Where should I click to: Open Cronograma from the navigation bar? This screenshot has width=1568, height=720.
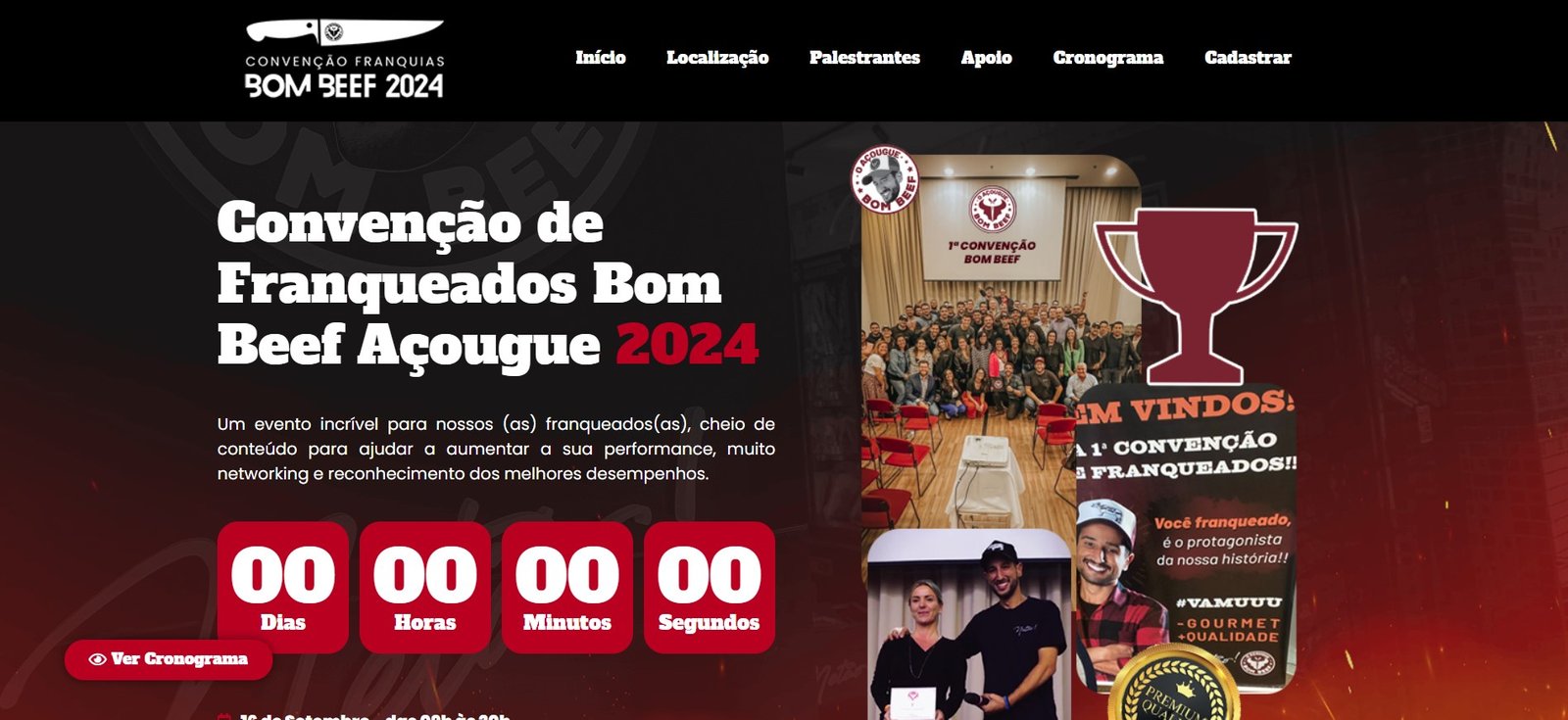coord(1108,58)
